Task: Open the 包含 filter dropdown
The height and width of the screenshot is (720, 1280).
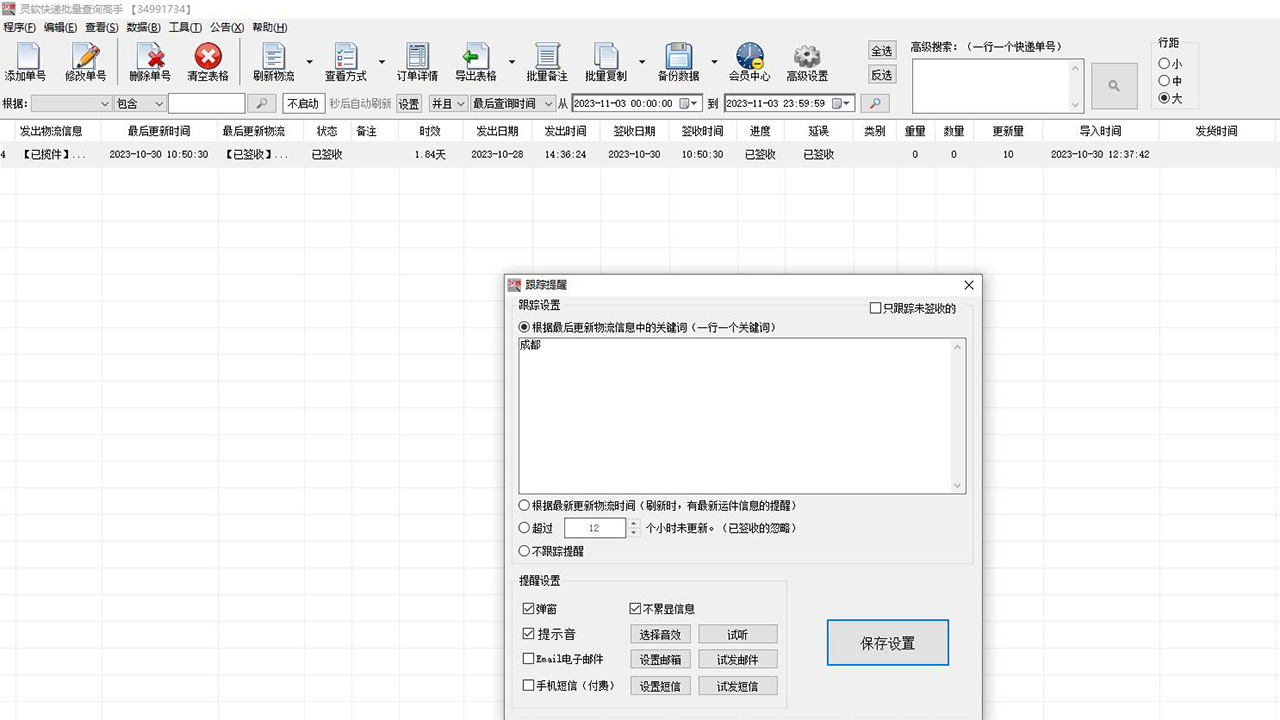Action: click(138, 102)
